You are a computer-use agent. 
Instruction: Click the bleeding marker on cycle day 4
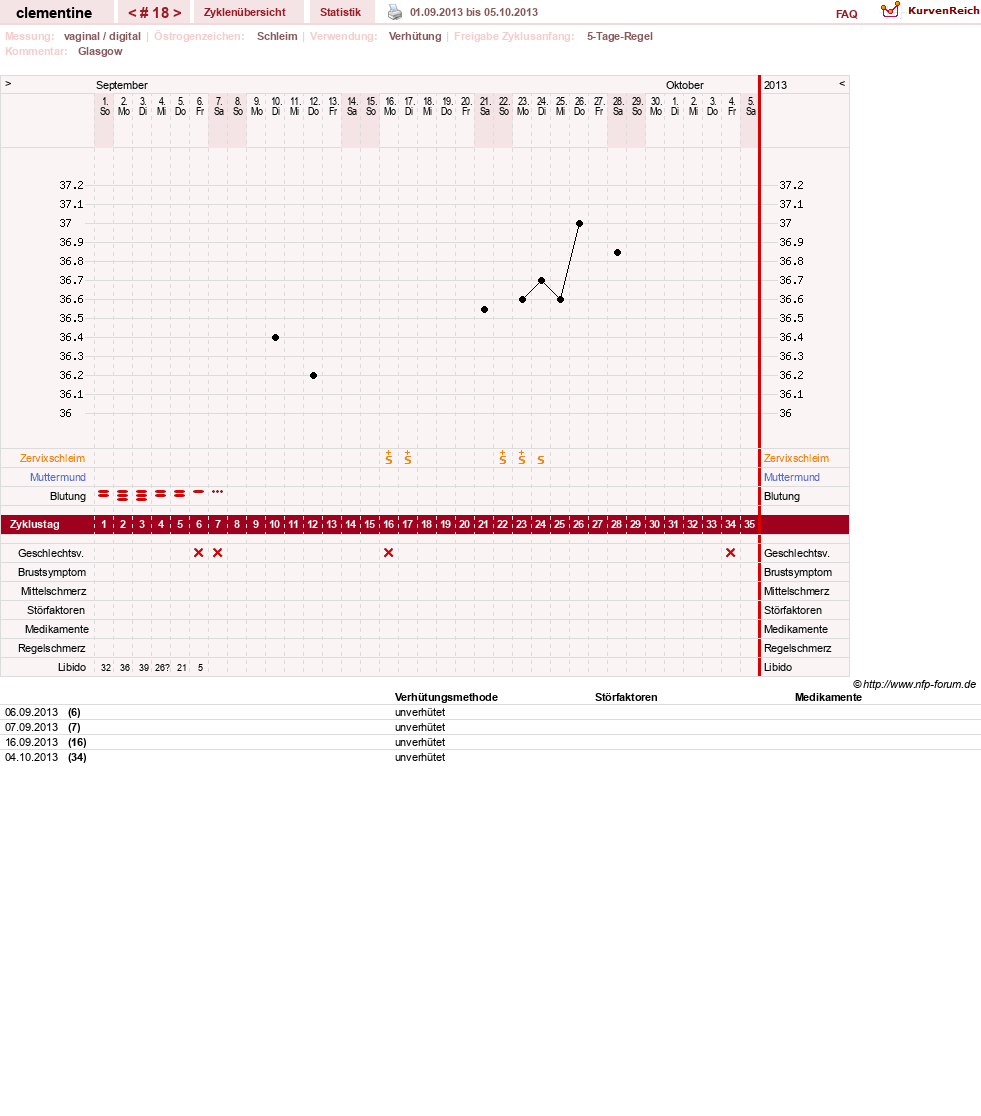click(x=160, y=493)
